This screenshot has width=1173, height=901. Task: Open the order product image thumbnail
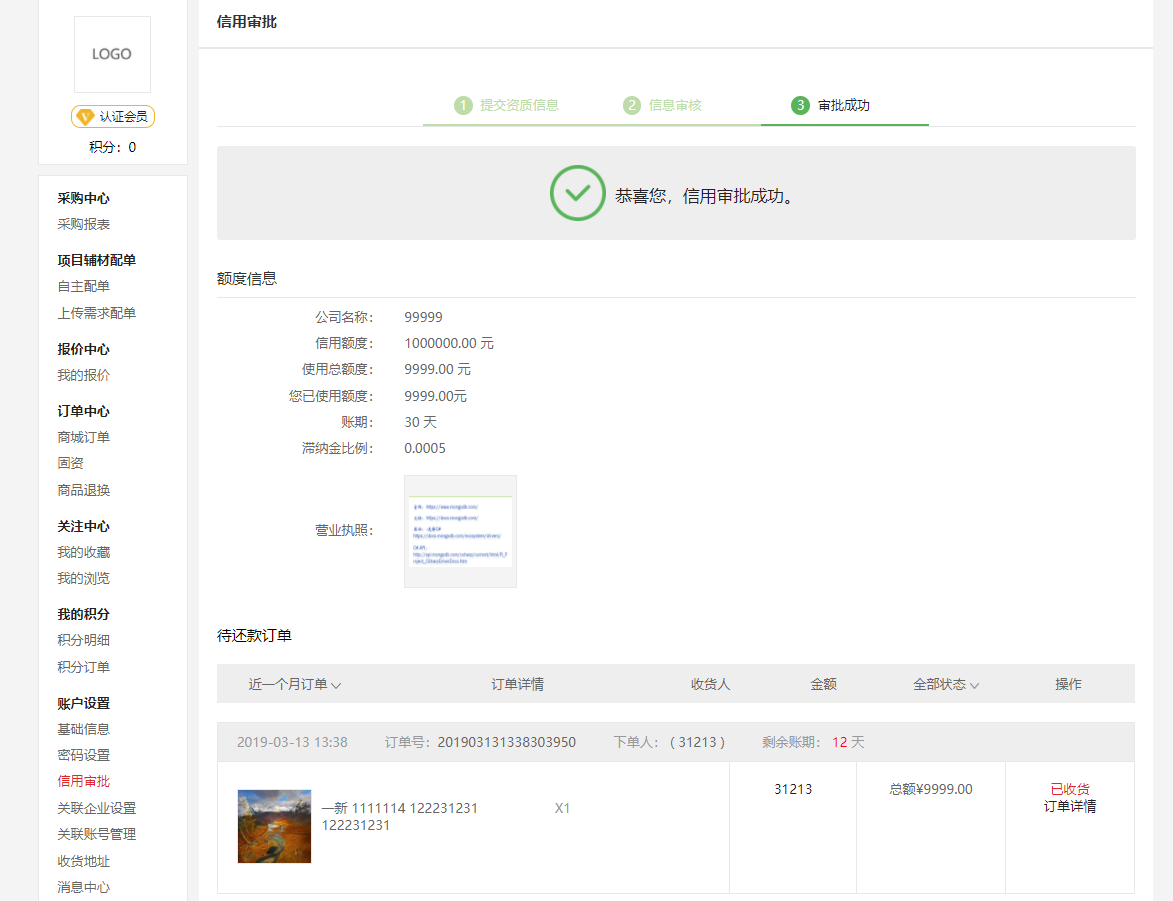click(x=274, y=826)
